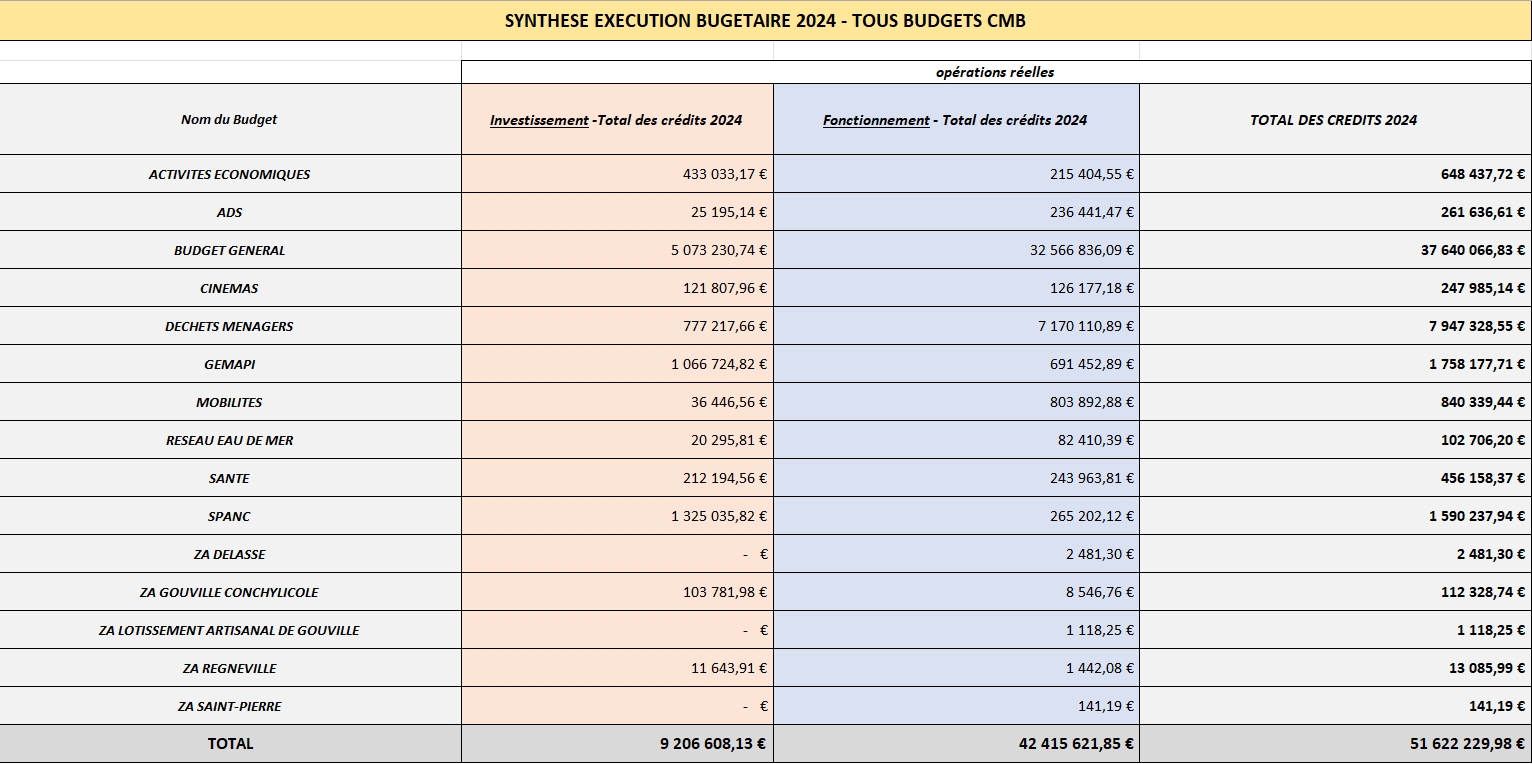
Task: Click the Fonctionnement total des crédits header
Action: [x=955, y=120]
